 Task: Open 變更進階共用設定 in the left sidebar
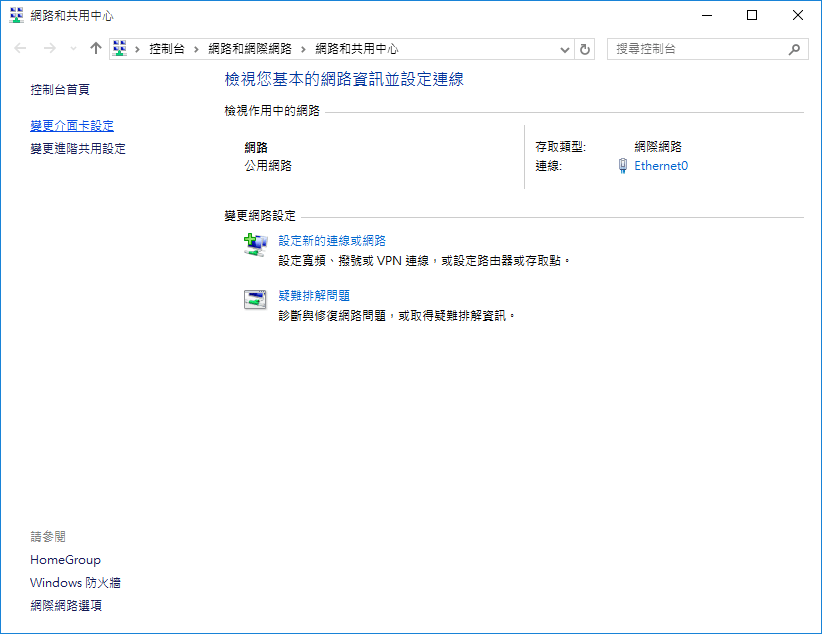pyautogui.click(x=78, y=149)
